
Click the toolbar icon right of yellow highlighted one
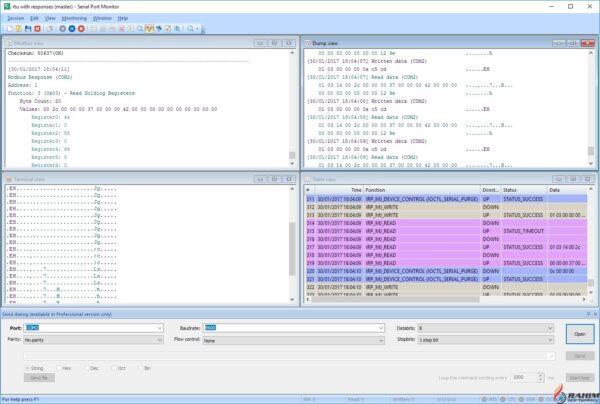tap(158, 29)
